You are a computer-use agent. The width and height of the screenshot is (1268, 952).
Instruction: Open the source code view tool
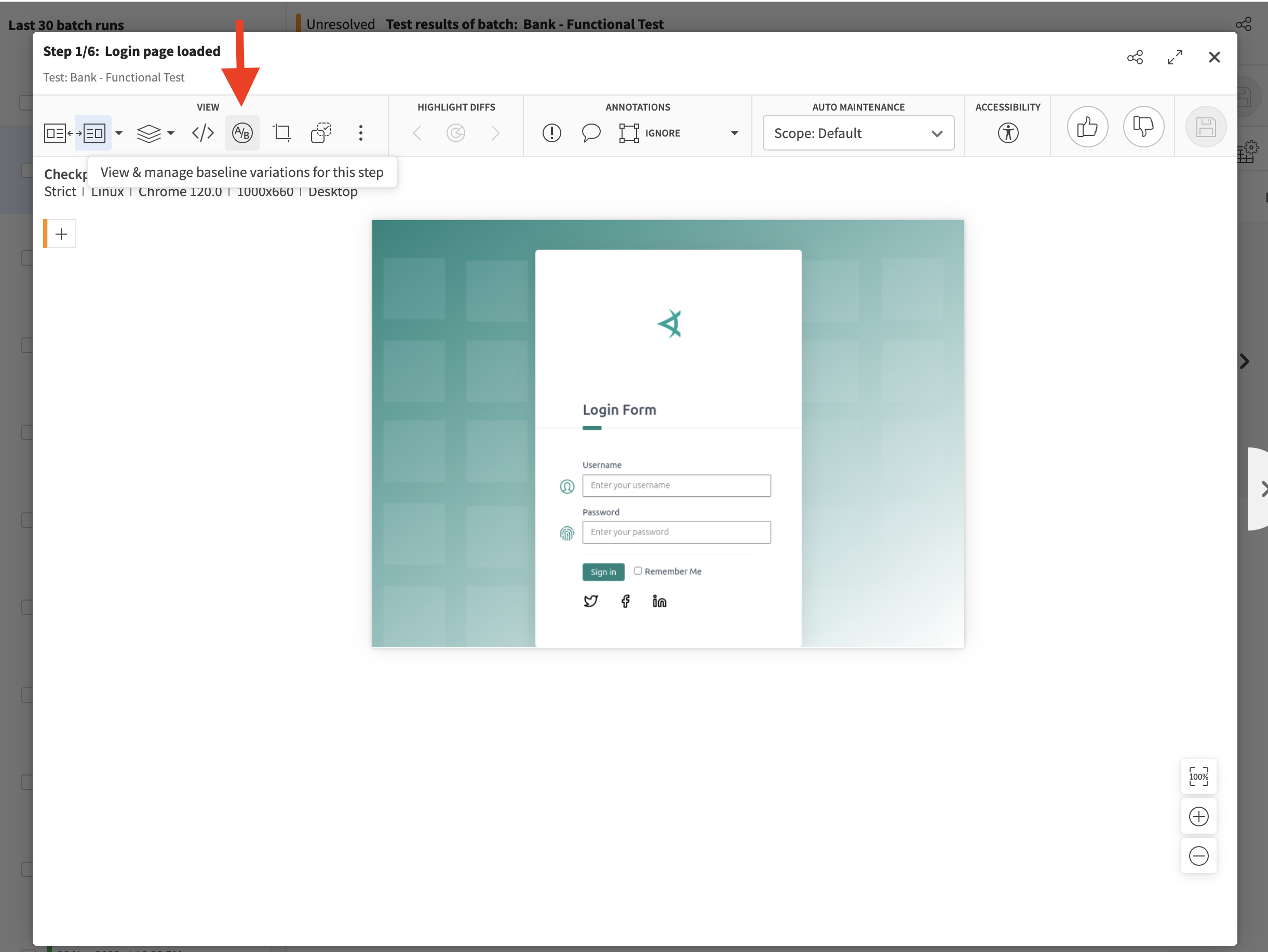[203, 132]
